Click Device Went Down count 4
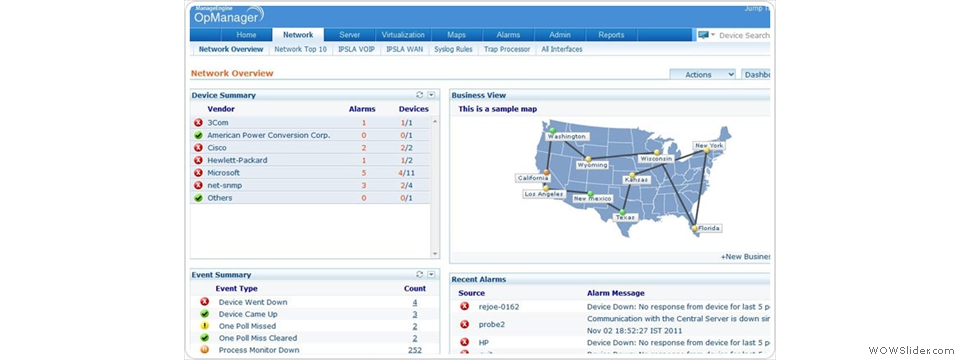This screenshot has height=360, width=960. point(414,302)
